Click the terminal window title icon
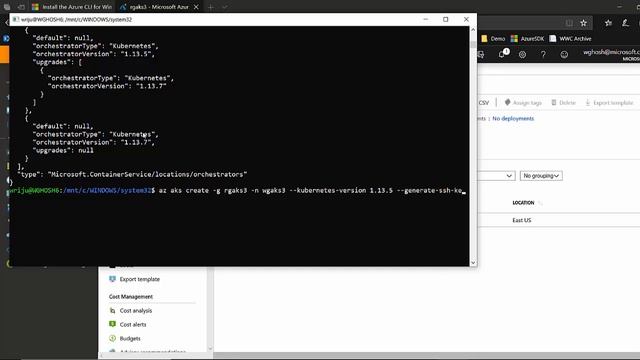Viewport: 640px width, 360px height. point(16,19)
